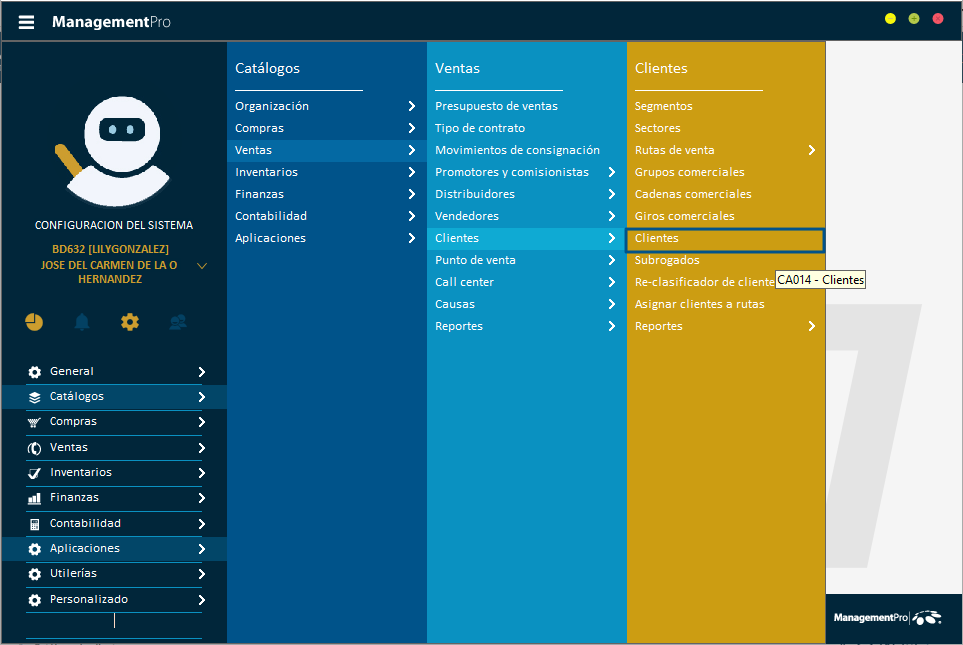The height and width of the screenshot is (645, 963).
Task: Open Inventarios in the Catálogos panel
Action: tap(327, 173)
